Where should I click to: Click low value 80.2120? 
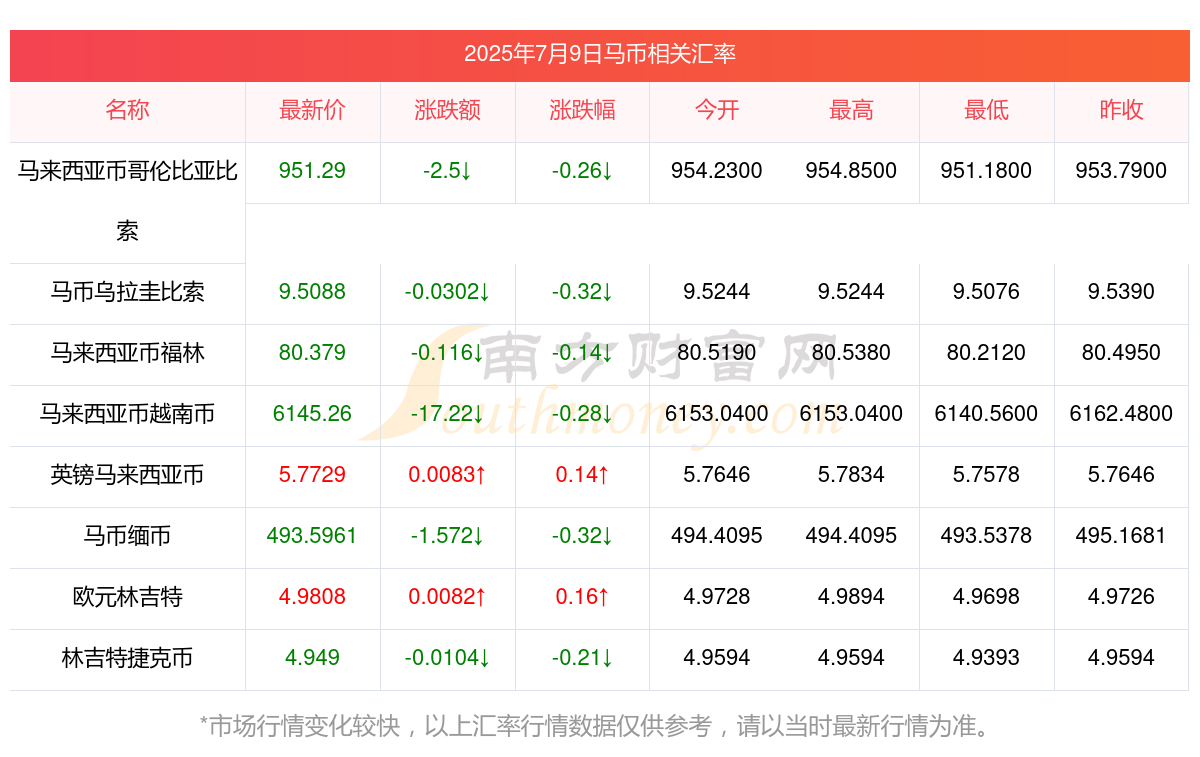pyautogui.click(x=987, y=353)
